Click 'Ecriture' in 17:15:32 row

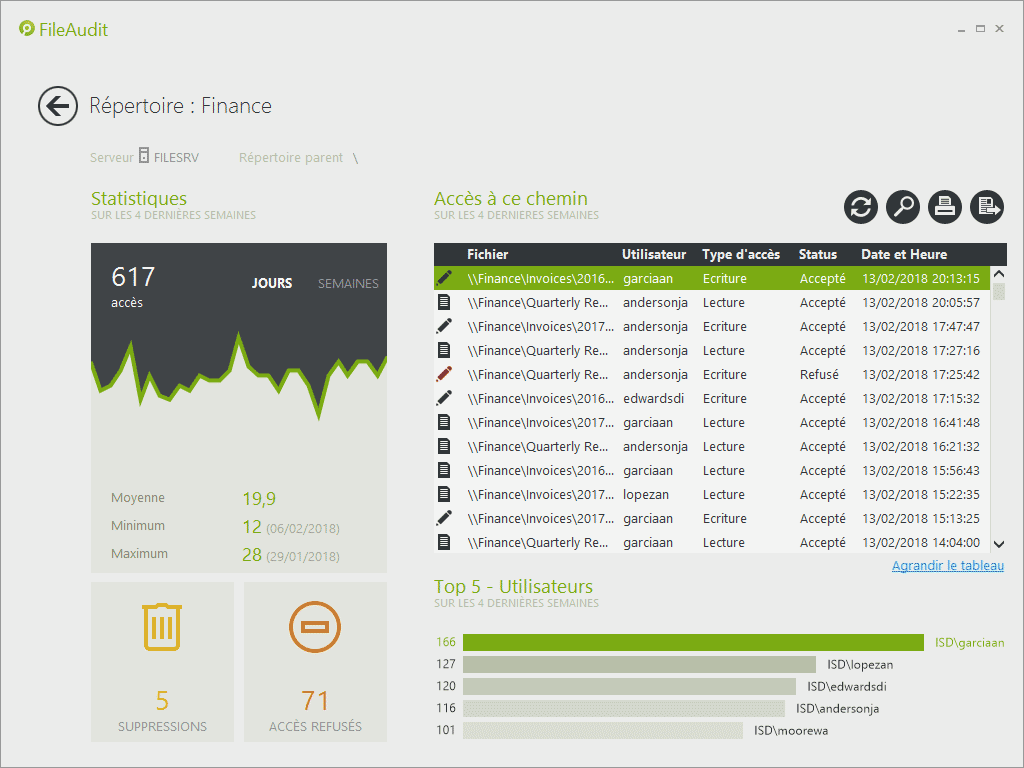724,398
